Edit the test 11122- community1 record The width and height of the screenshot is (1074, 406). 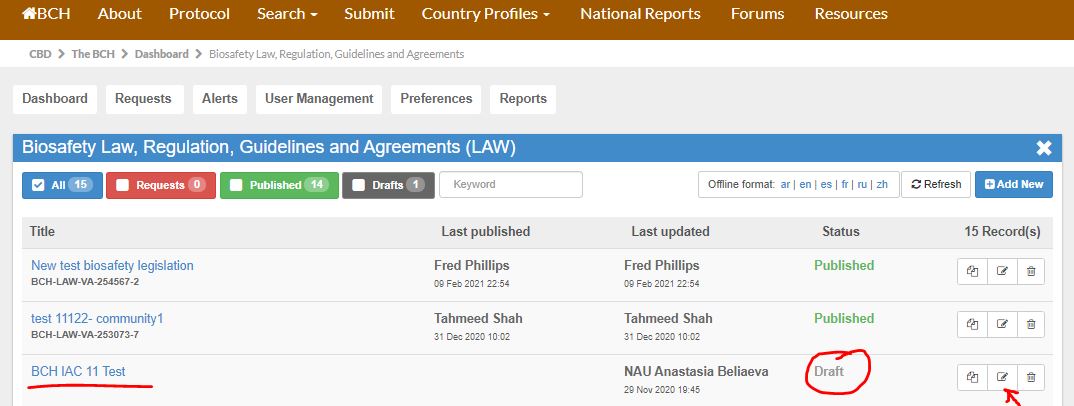coord(1002,324)
